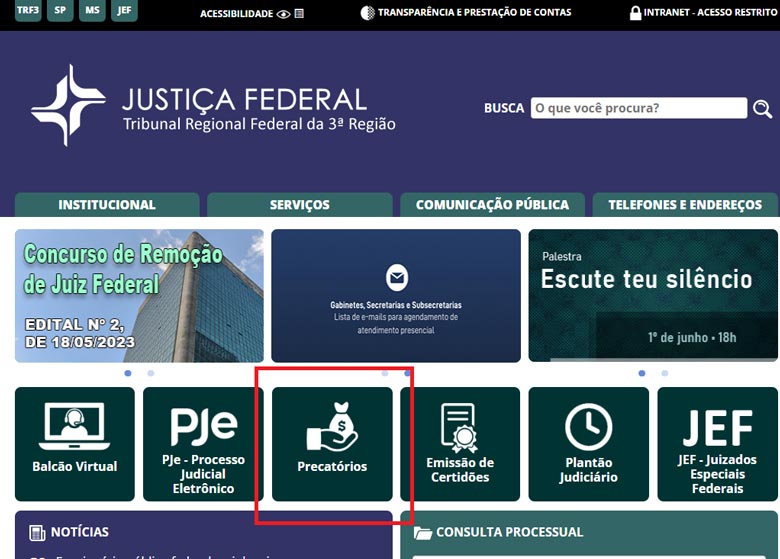Open JEF - Juizados Especiais Federais tile

(x=717, y=444)
